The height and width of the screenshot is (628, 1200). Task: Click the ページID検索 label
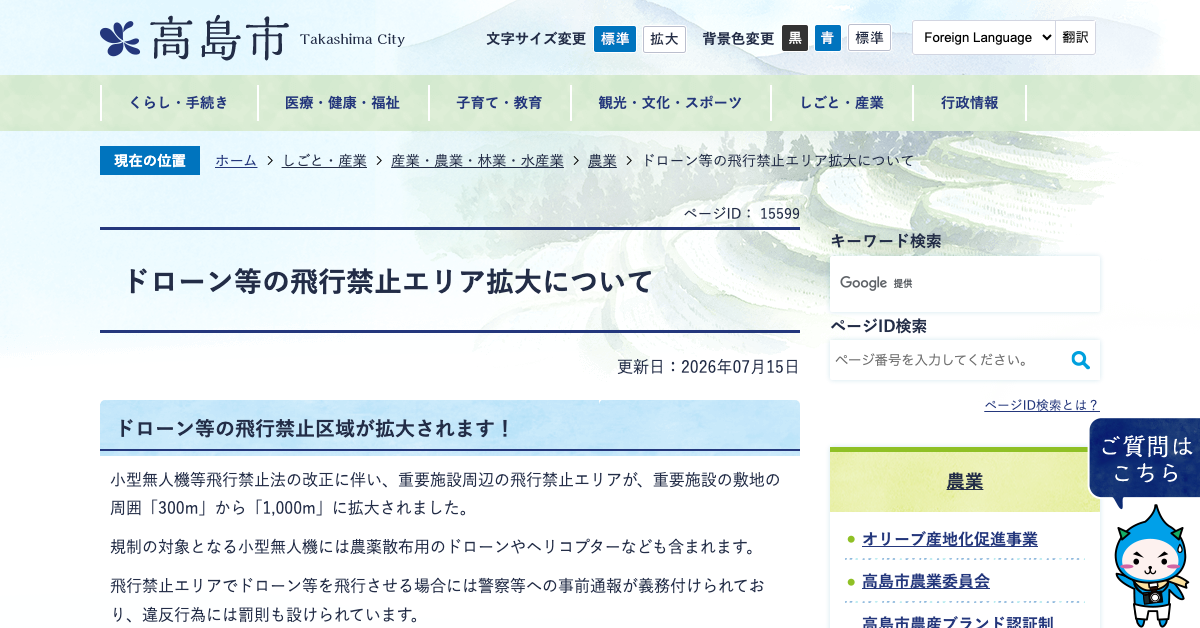(x=878, y=326)
